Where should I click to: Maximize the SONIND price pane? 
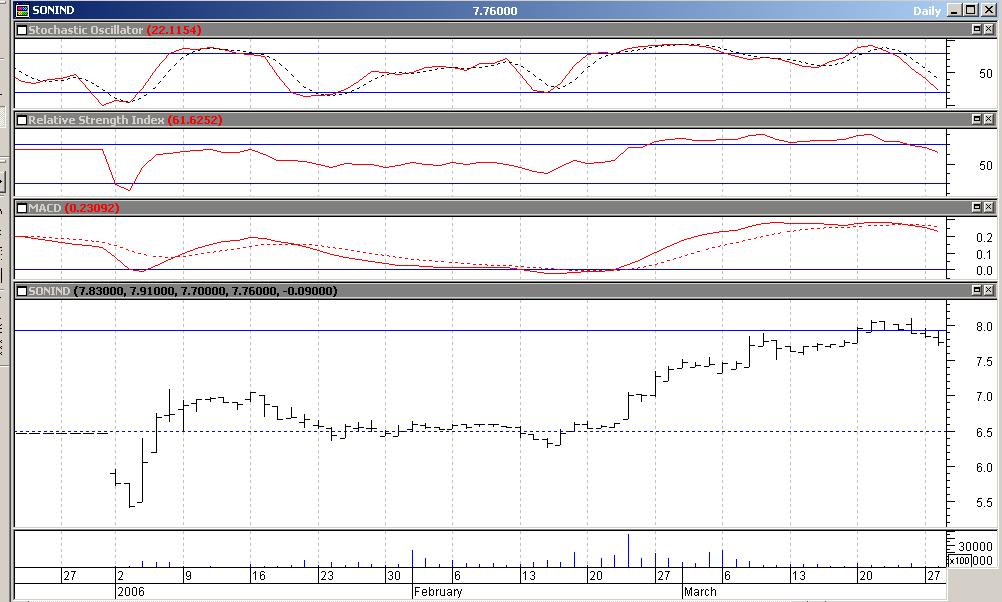click(976, 290)
